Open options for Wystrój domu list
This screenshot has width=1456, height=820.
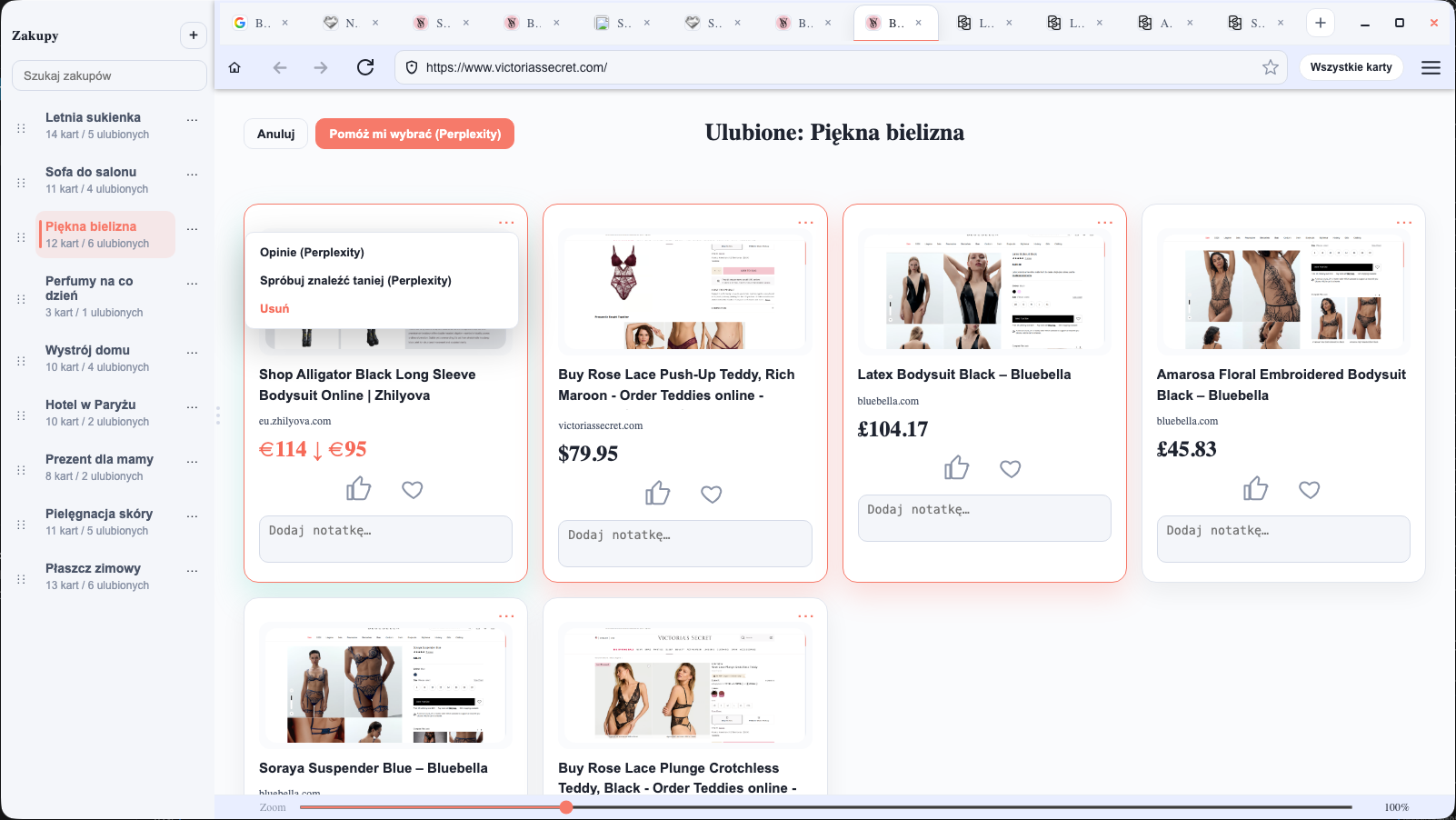click(192, 352)
